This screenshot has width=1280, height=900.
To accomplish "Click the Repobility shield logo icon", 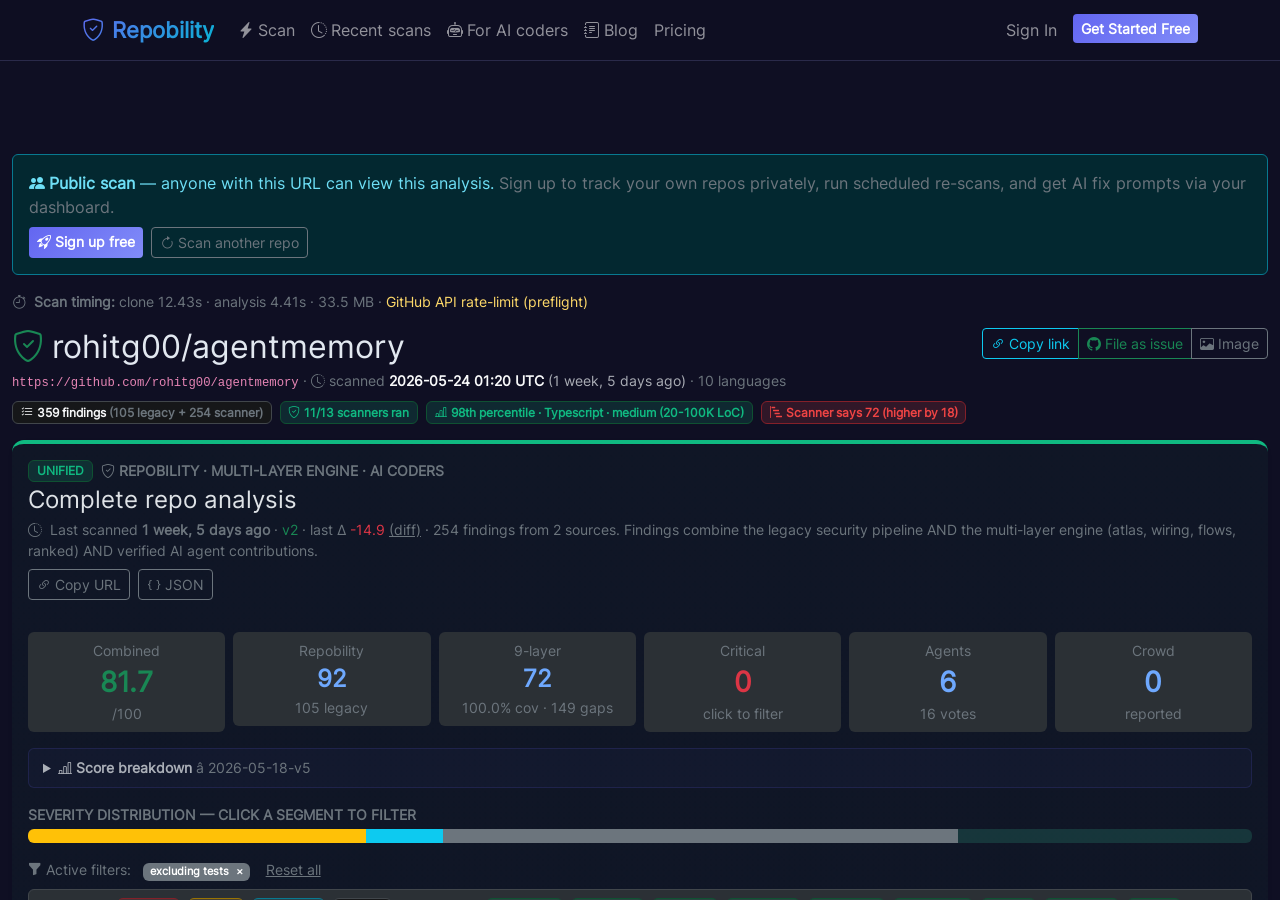I will pos(93,30).
